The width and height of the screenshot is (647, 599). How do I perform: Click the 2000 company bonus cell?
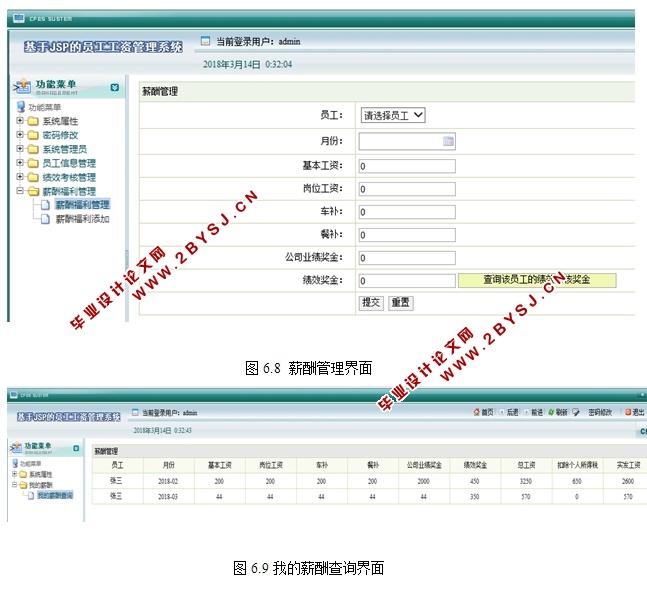[x=424, y=481]
